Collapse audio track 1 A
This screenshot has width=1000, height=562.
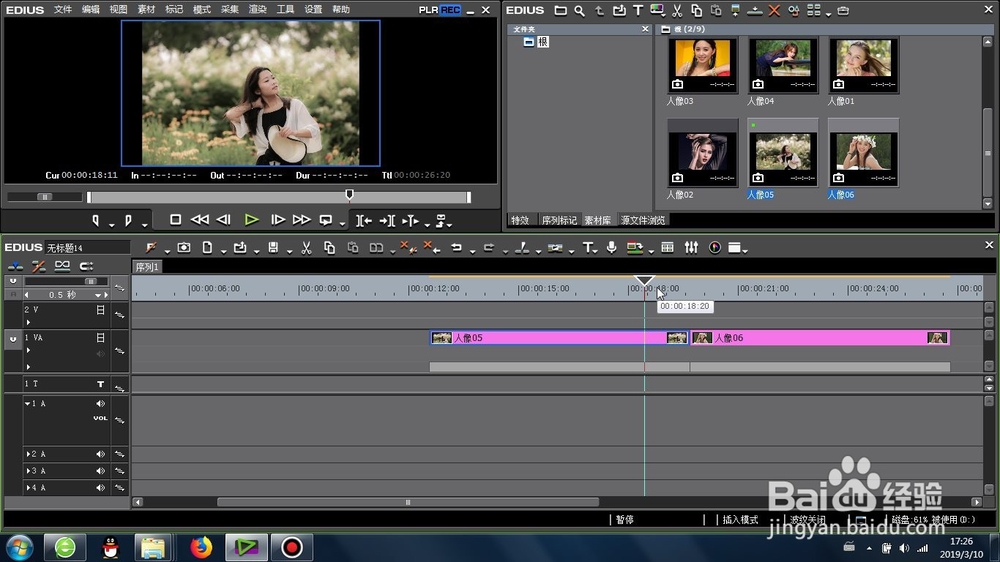pyautogui.click(x=27, y=404)
